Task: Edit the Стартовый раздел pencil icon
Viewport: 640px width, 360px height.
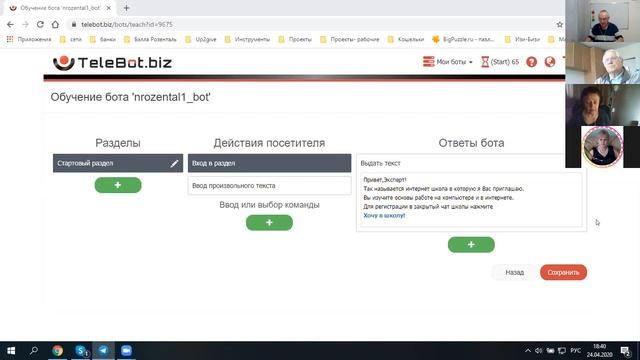Action: [174, 163]
